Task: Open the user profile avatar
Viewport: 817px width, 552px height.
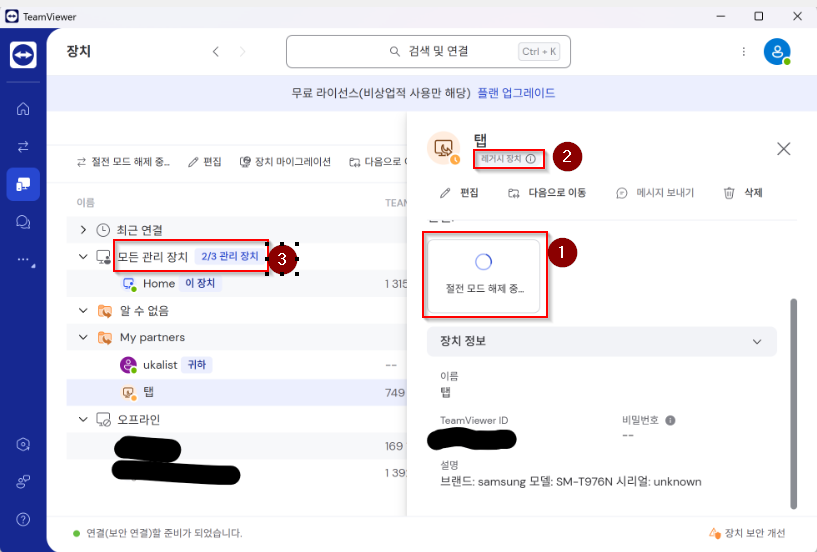Action: coord(777,52)
